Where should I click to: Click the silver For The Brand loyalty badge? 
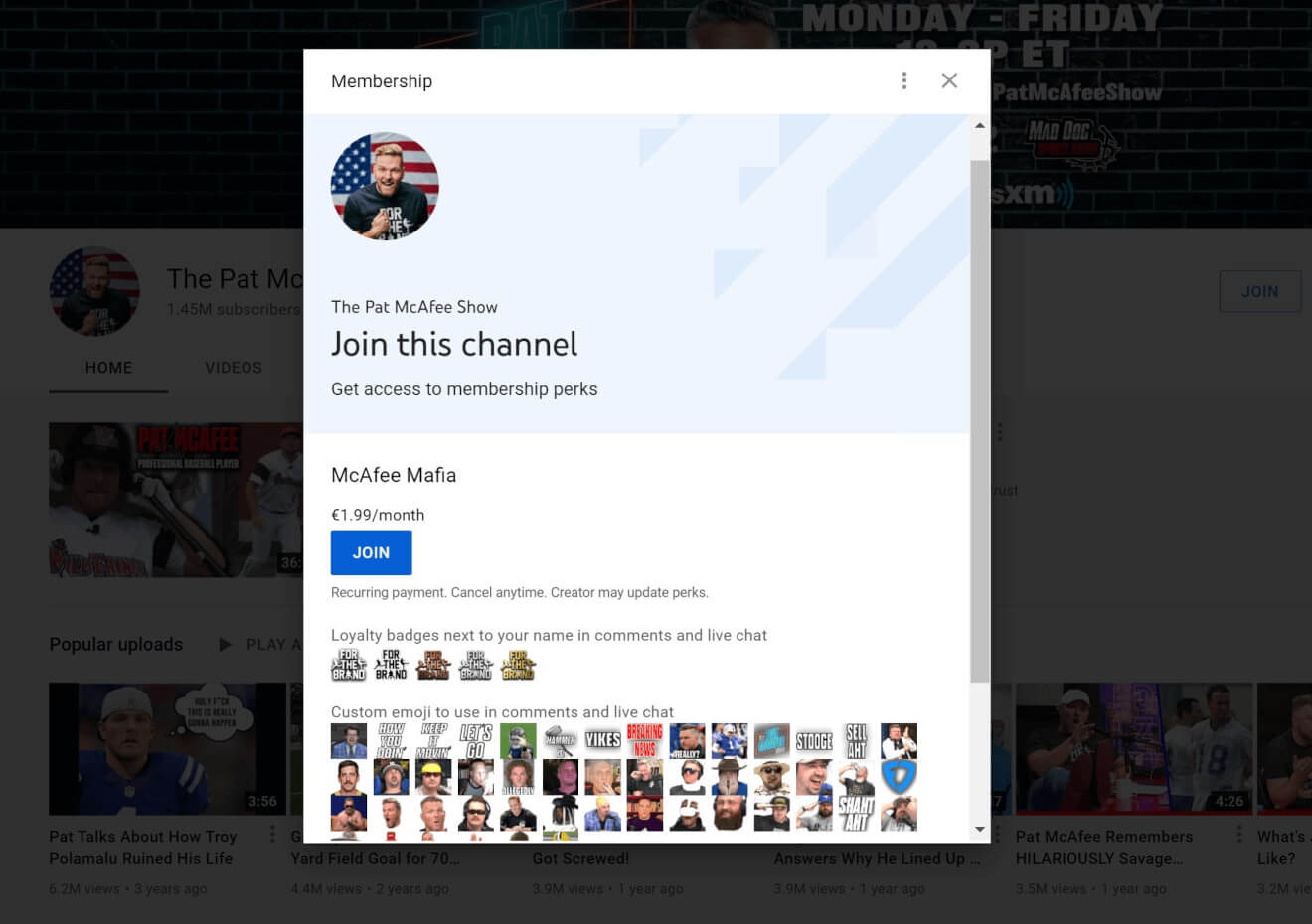[475, 665]
